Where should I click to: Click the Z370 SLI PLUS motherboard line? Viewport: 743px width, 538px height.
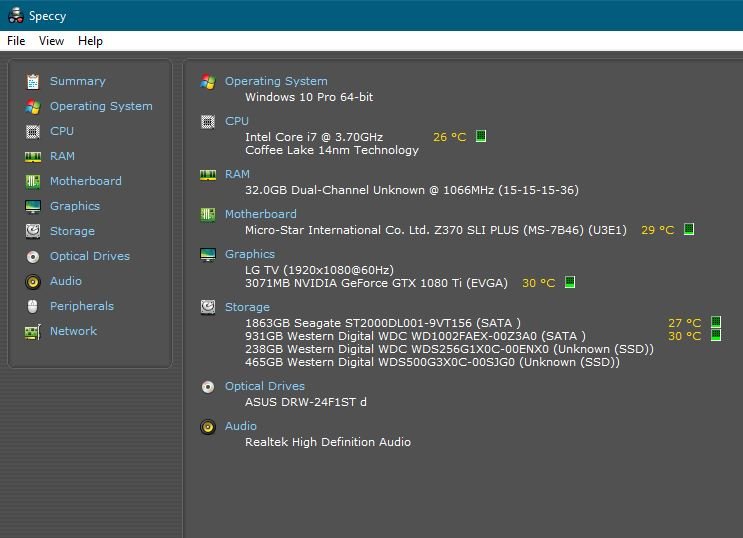436,230
